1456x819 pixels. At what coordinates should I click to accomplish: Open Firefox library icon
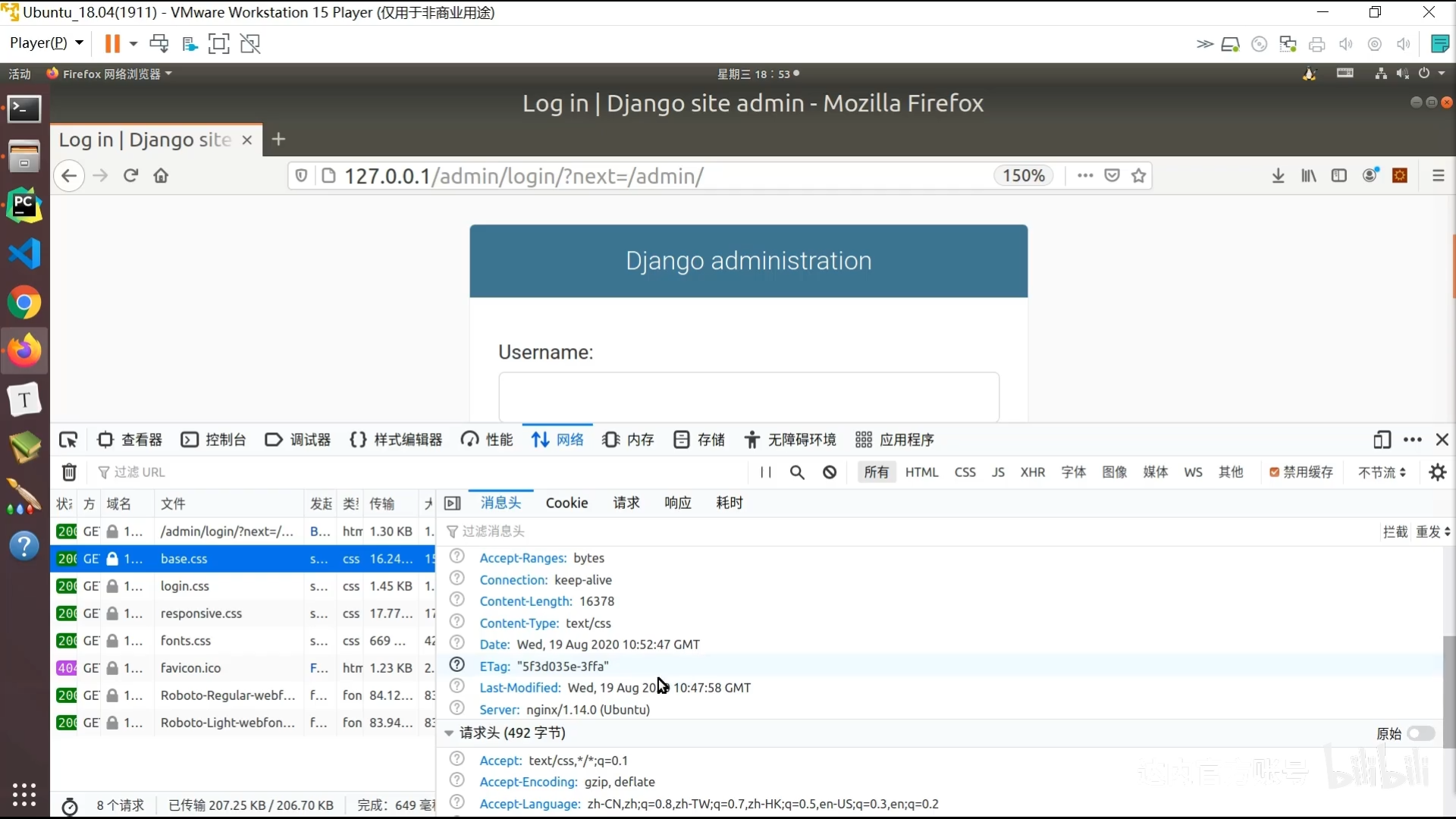[1309, 176]
